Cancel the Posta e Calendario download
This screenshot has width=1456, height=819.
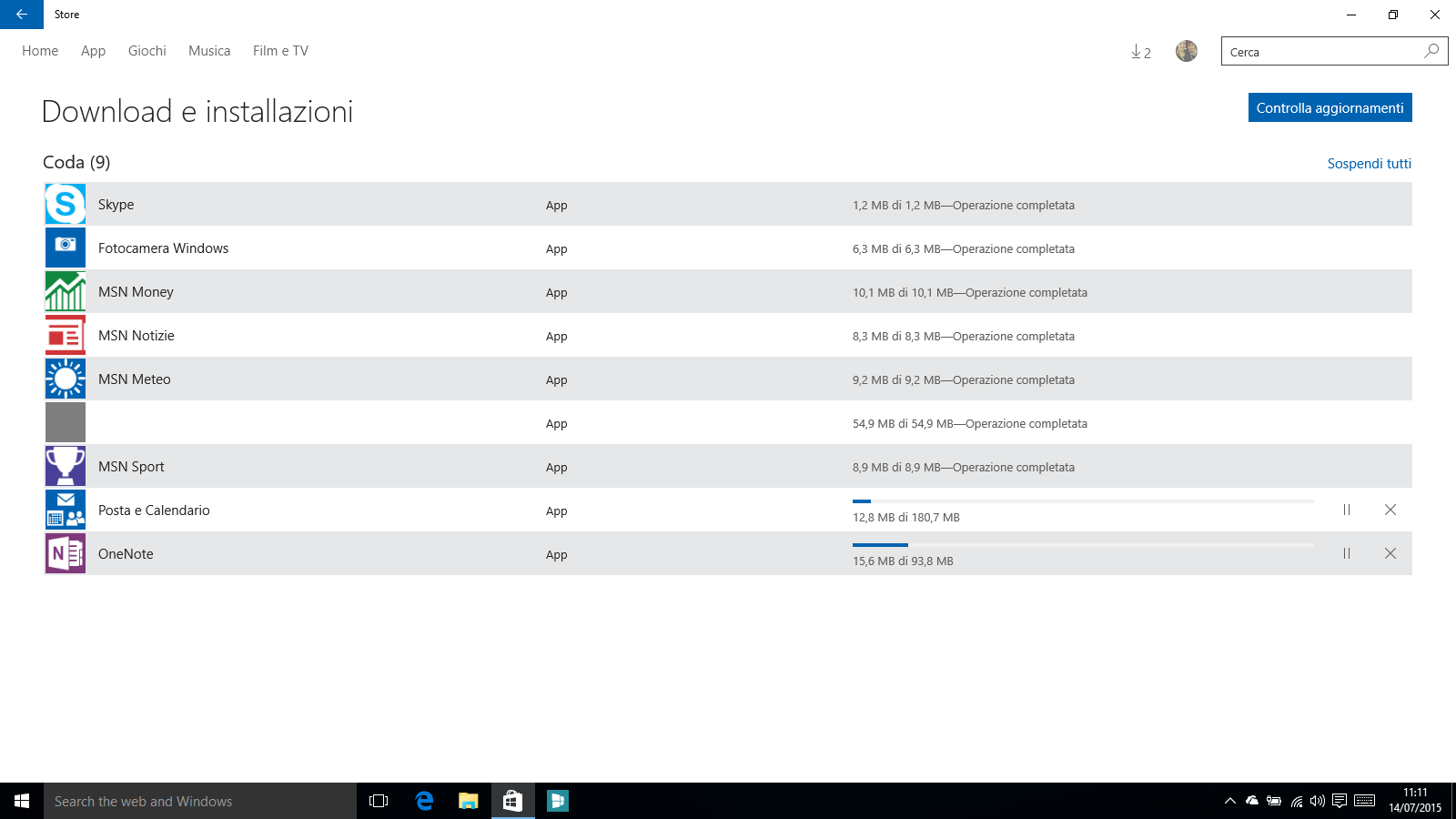point(1390,510)
